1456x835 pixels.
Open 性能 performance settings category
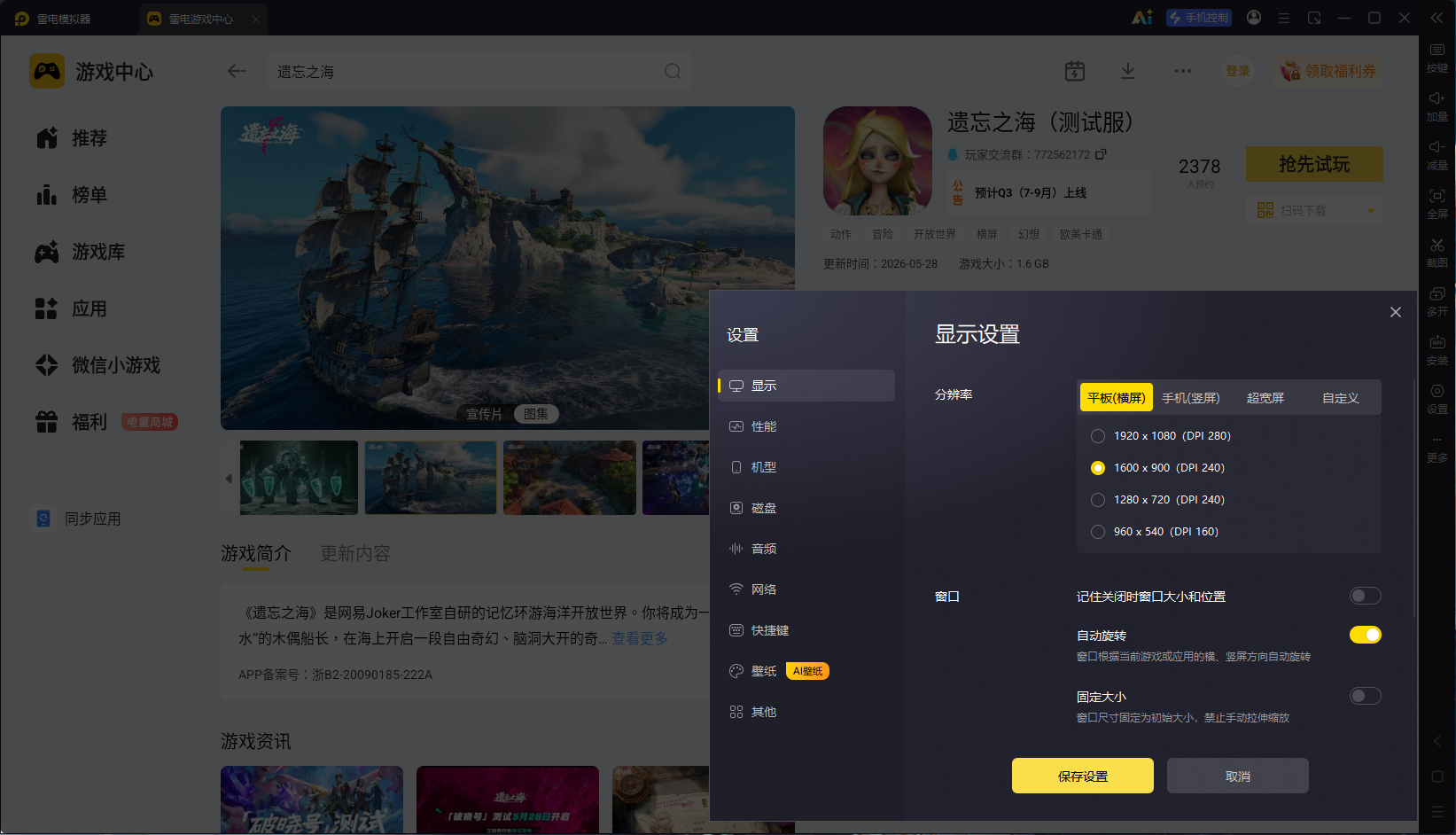pyautogui.click(x=806, y=426)
